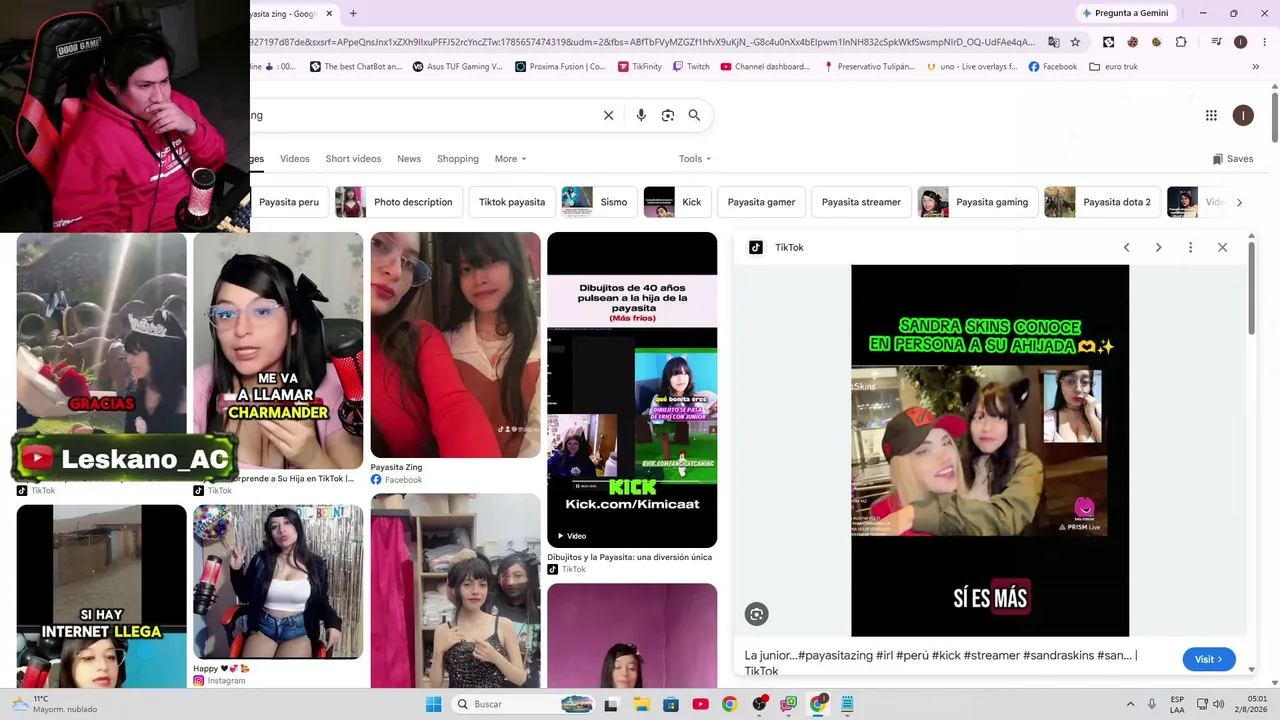This screenshot has height=720, width=1280.
Task: Open the media controls button in Chrome
Action: pos(1216,42)
